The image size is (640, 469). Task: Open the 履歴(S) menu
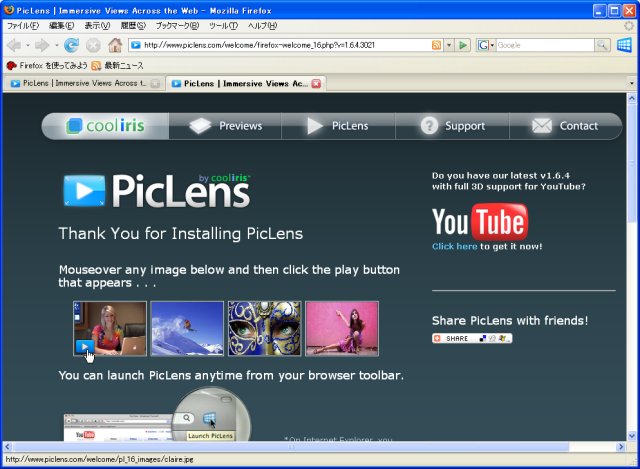[133, 26]
